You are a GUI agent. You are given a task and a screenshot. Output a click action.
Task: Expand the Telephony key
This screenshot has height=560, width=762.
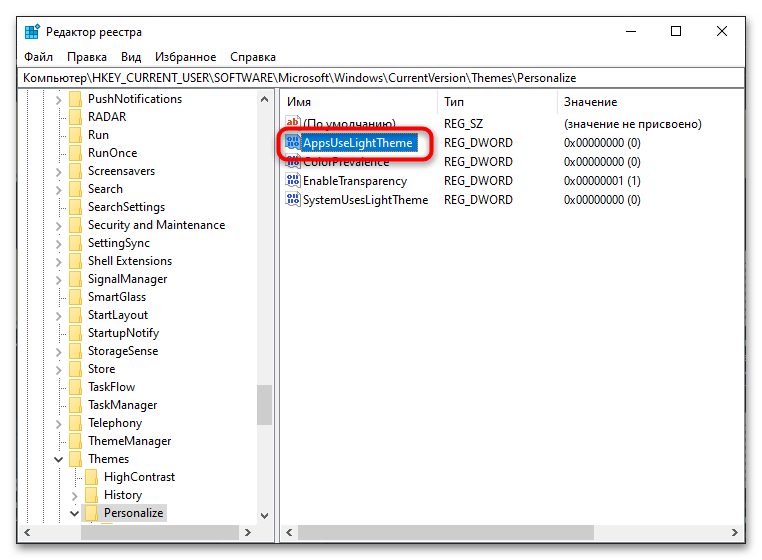pos(59,423)
